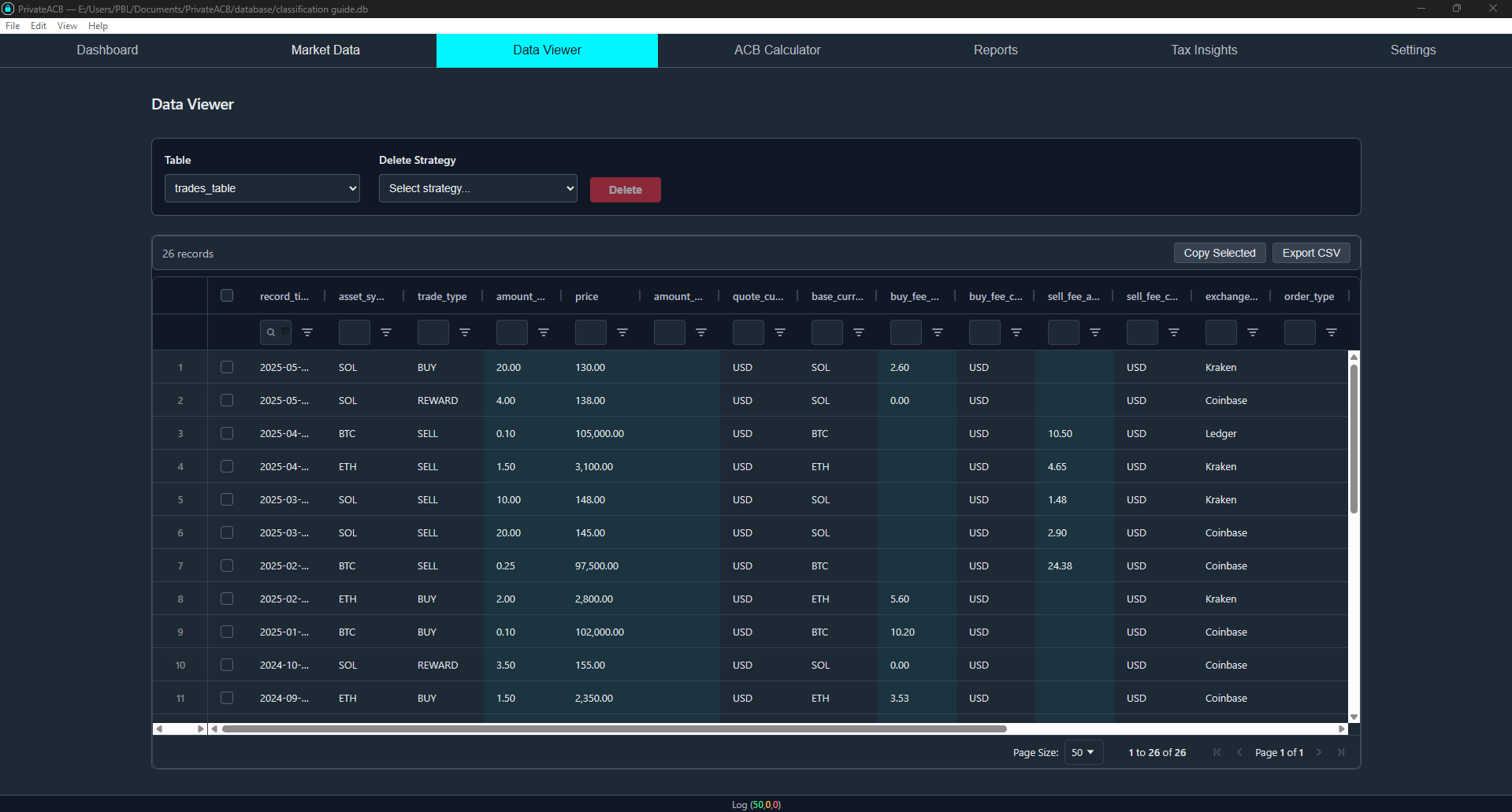The image size is (1512, 812).
Task: Go to the first page using the skip-start icon
Action: tap(1217, 752)
